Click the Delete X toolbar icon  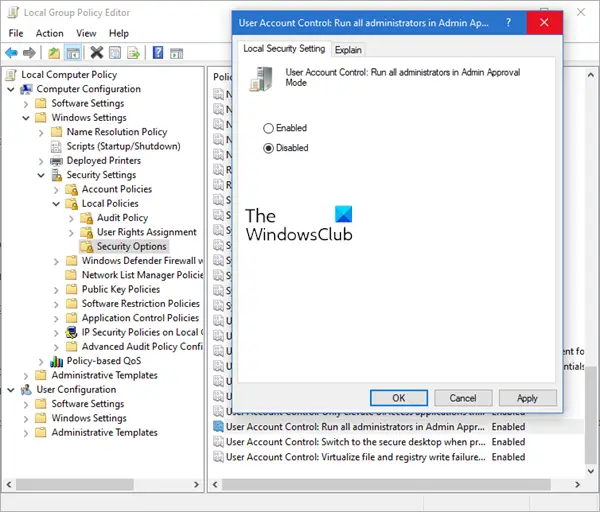[97, 53]
